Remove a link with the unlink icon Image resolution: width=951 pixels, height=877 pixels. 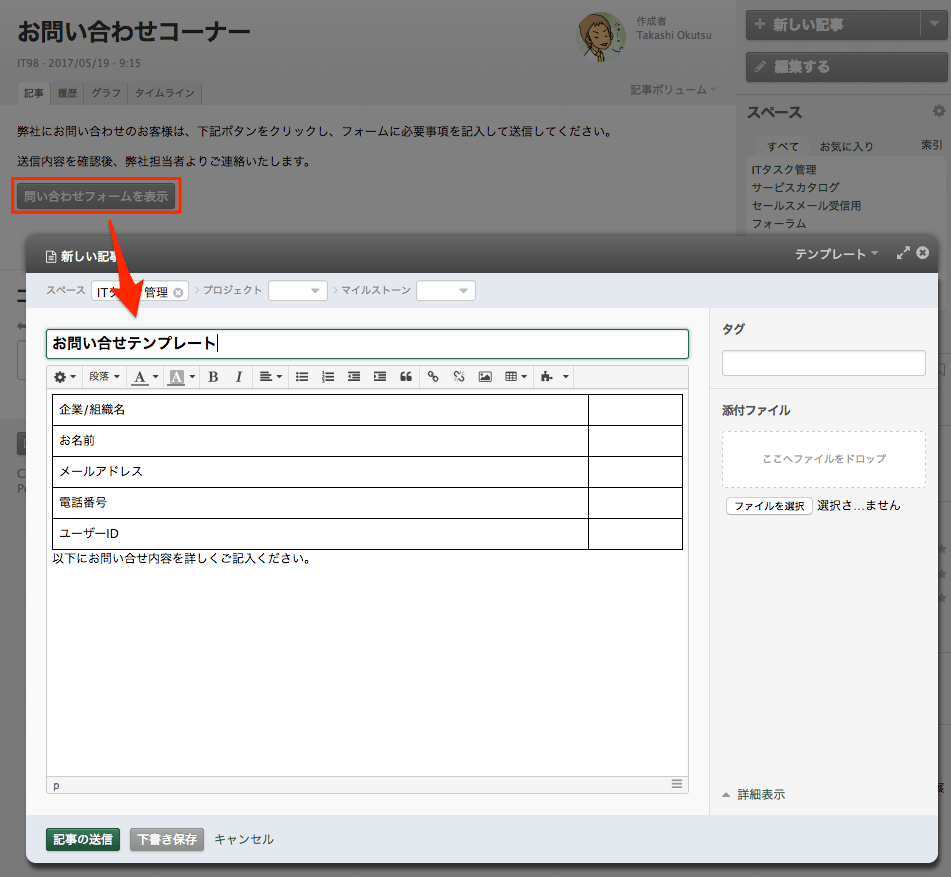(x=460, y=377)
